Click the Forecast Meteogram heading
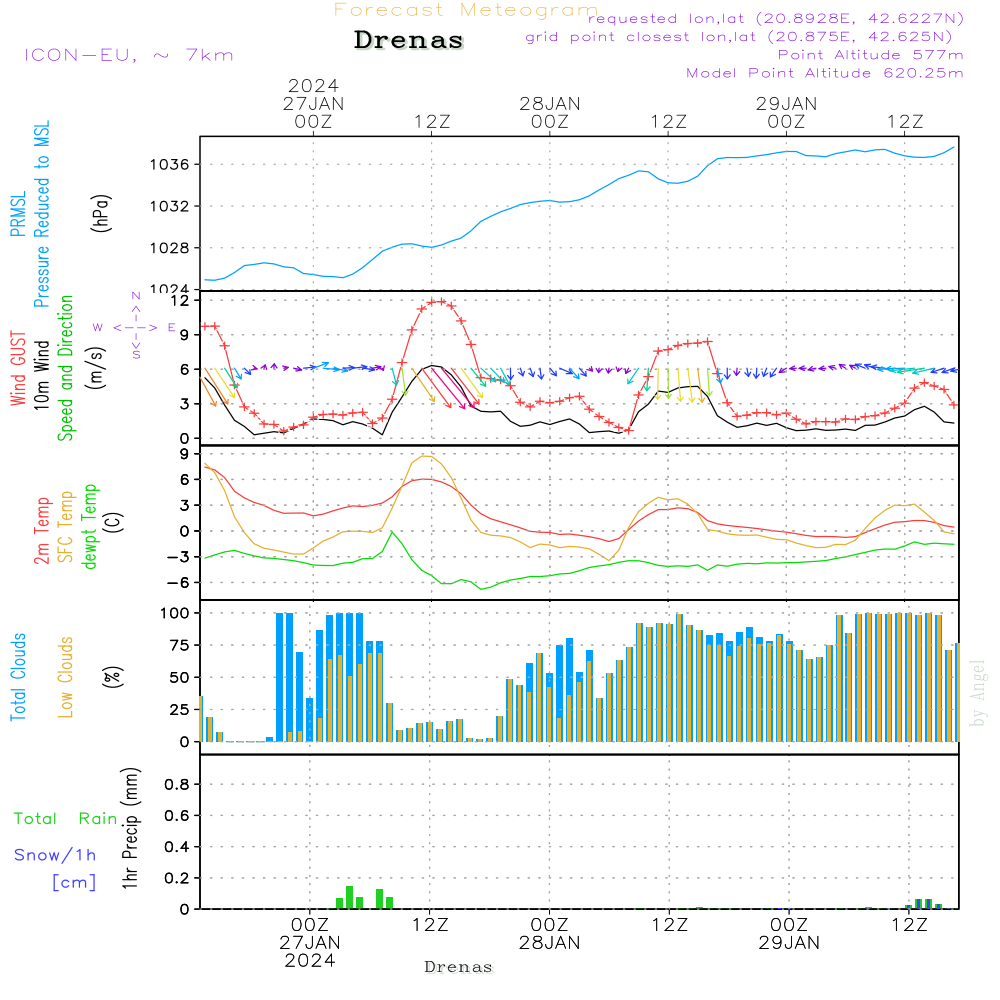Image resolution: width=1000 pixels, height=1000 pixels. click(x=466, y=10)
